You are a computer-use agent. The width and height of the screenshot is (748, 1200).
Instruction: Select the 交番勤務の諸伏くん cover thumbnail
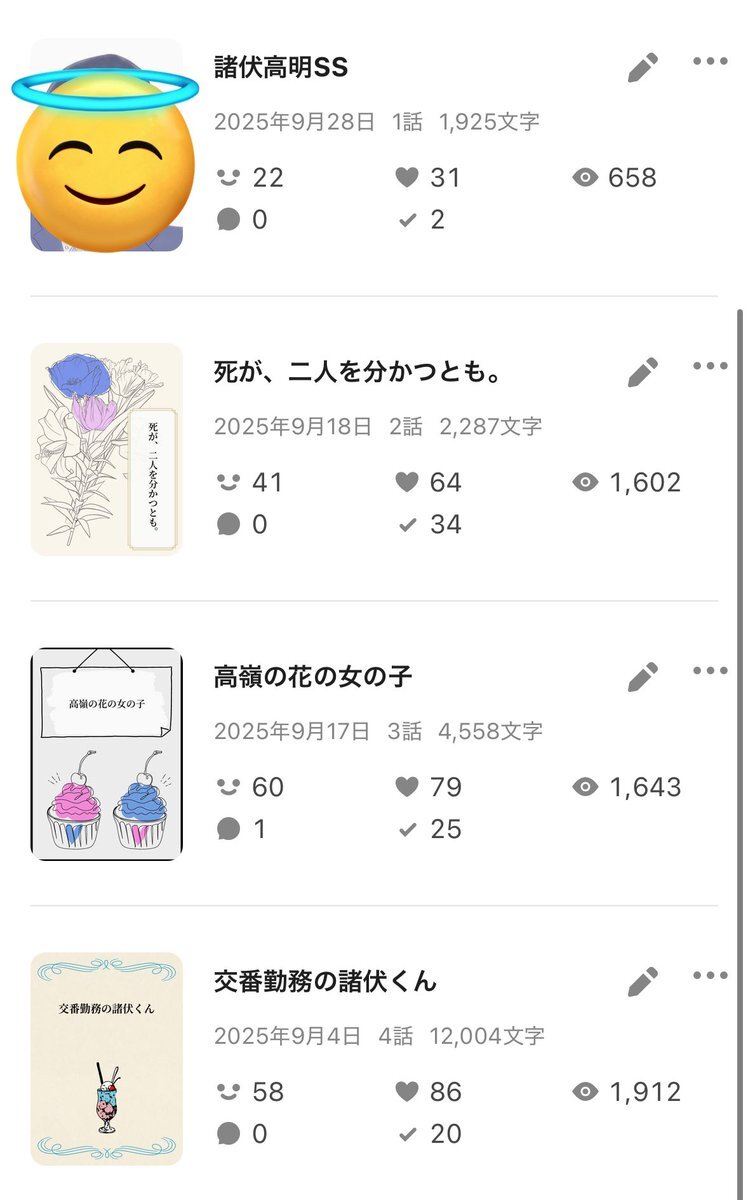107,1059
